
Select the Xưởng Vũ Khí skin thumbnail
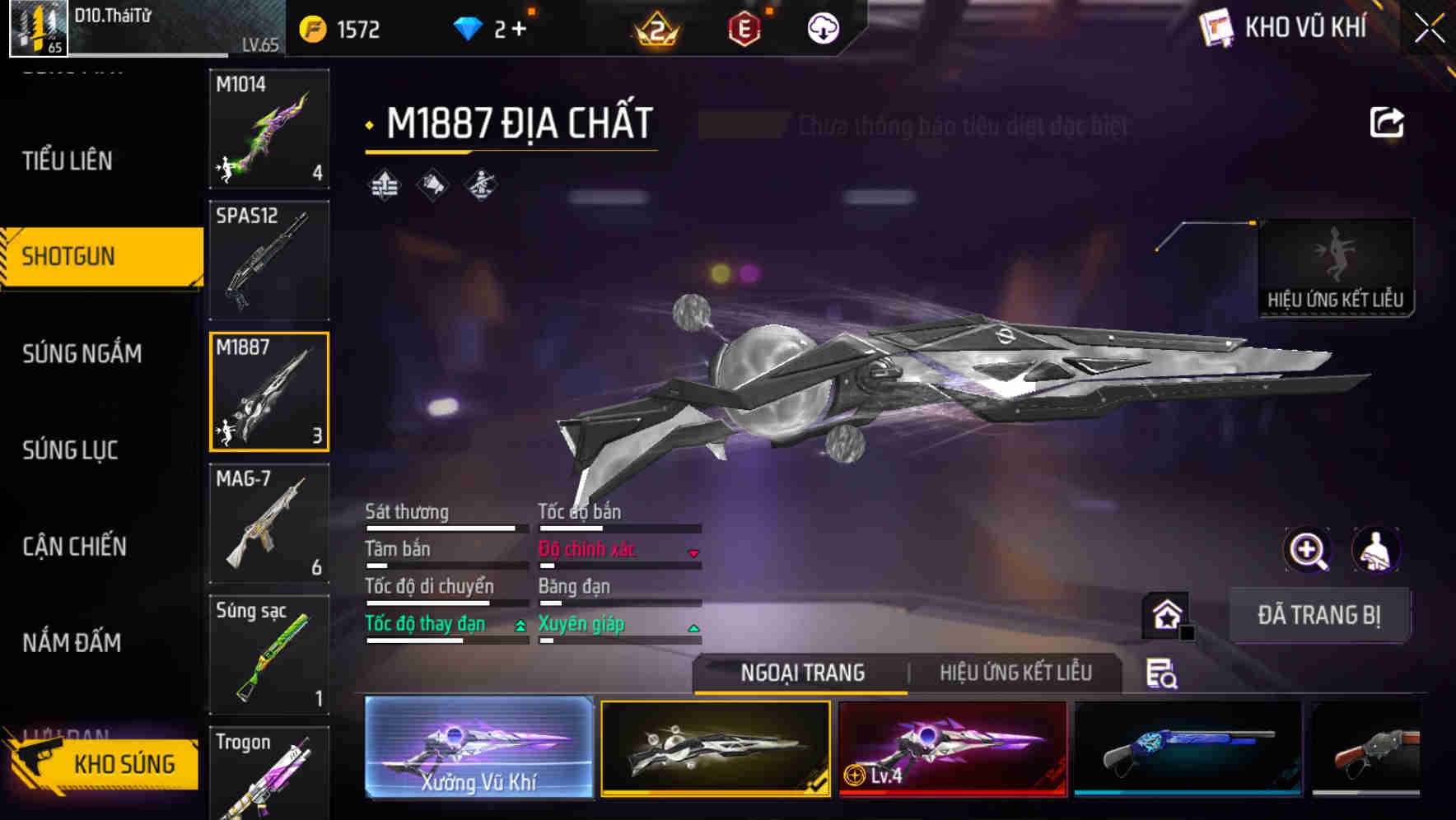coord(478,748)
